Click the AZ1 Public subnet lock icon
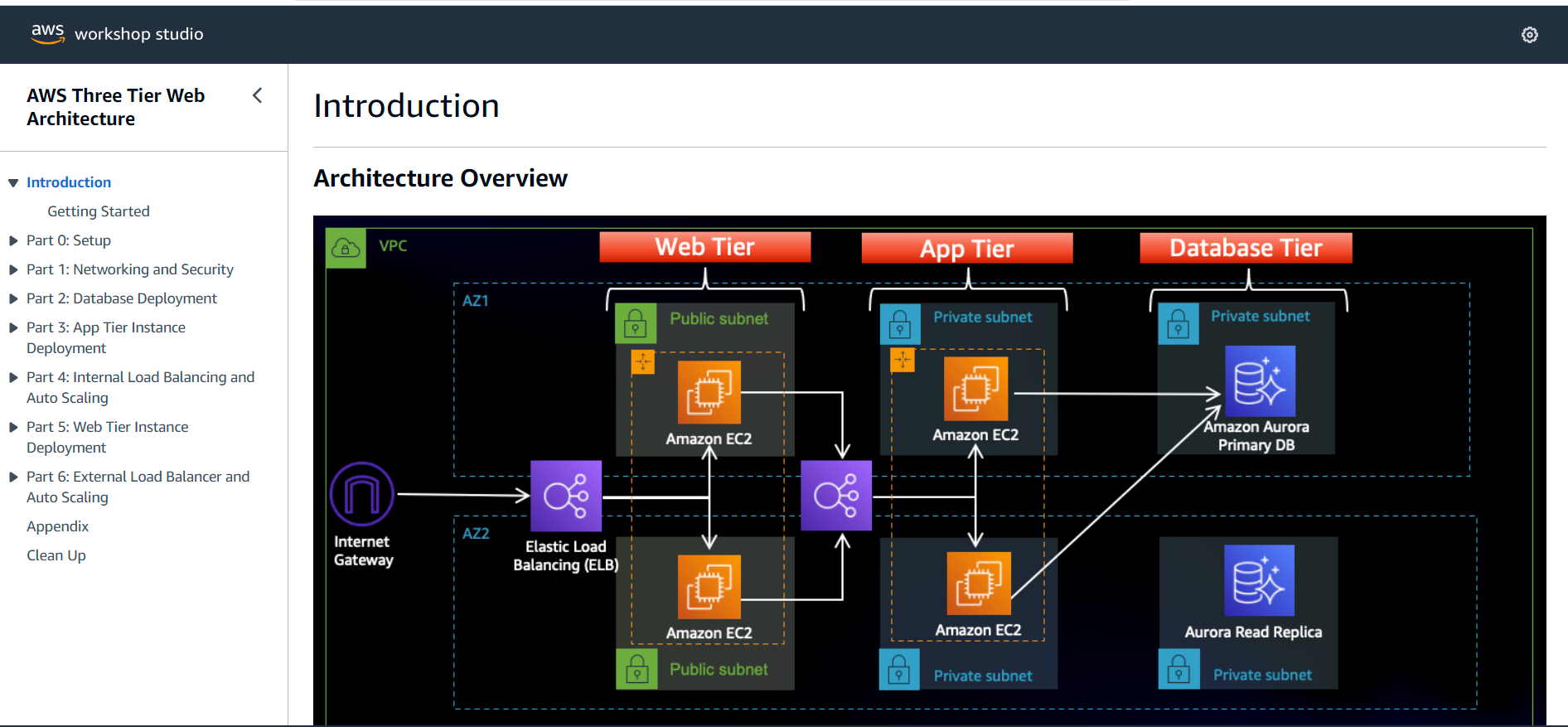The width and height of the screenshot is (1568, 727). [636, 323]
